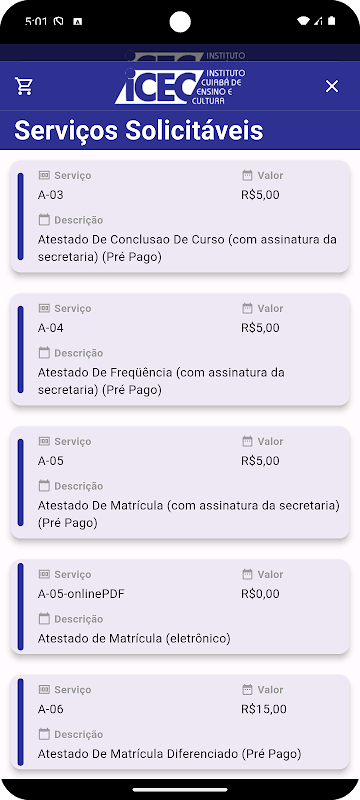
Task: Click the Descrição icon on A-04 card
Action: click(44, 353)
